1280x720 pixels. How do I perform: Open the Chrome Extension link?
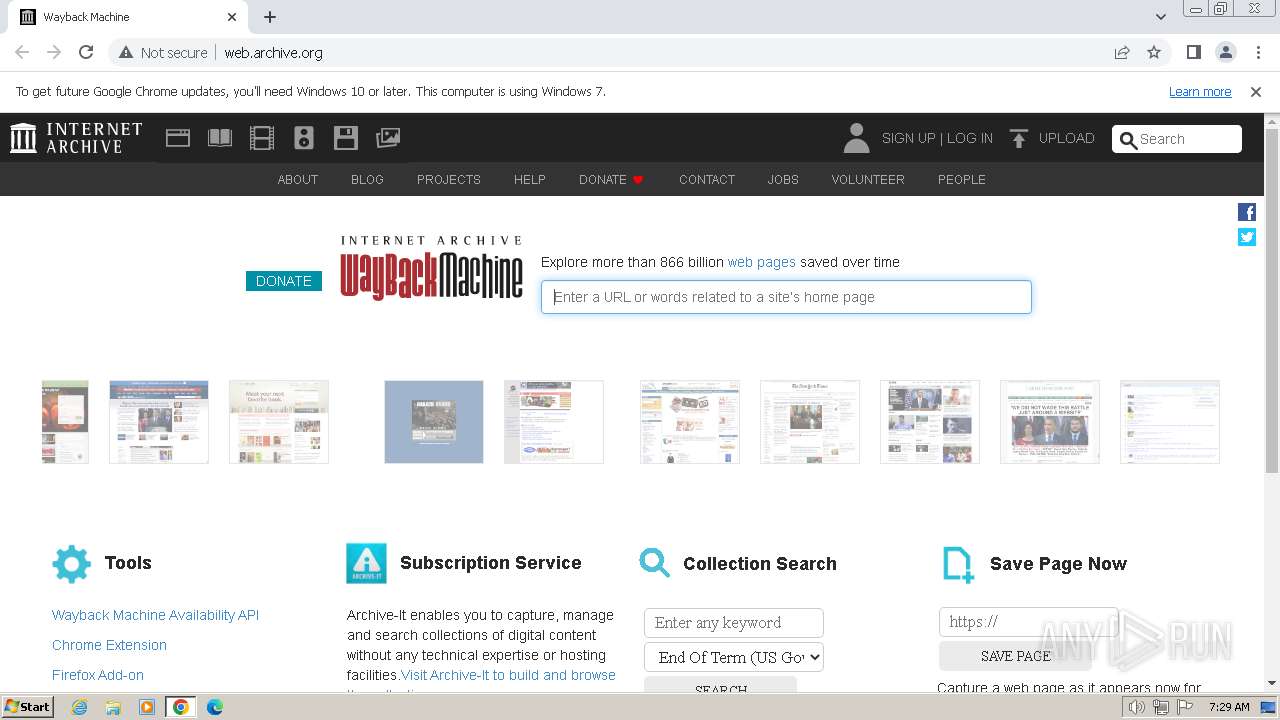109,645
